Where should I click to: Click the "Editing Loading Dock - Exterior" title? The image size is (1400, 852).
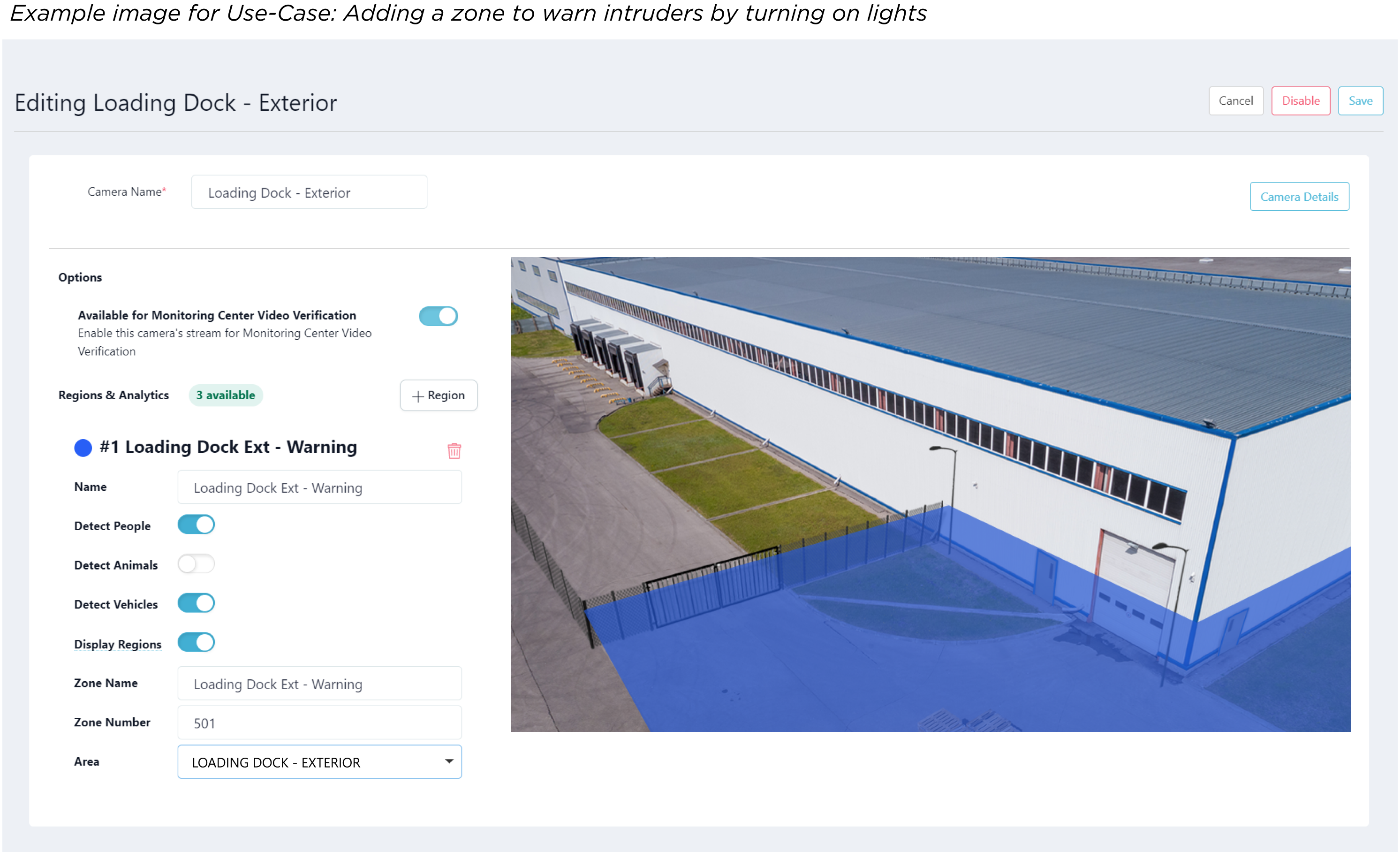pyautogui.click(x=175, y=103)
